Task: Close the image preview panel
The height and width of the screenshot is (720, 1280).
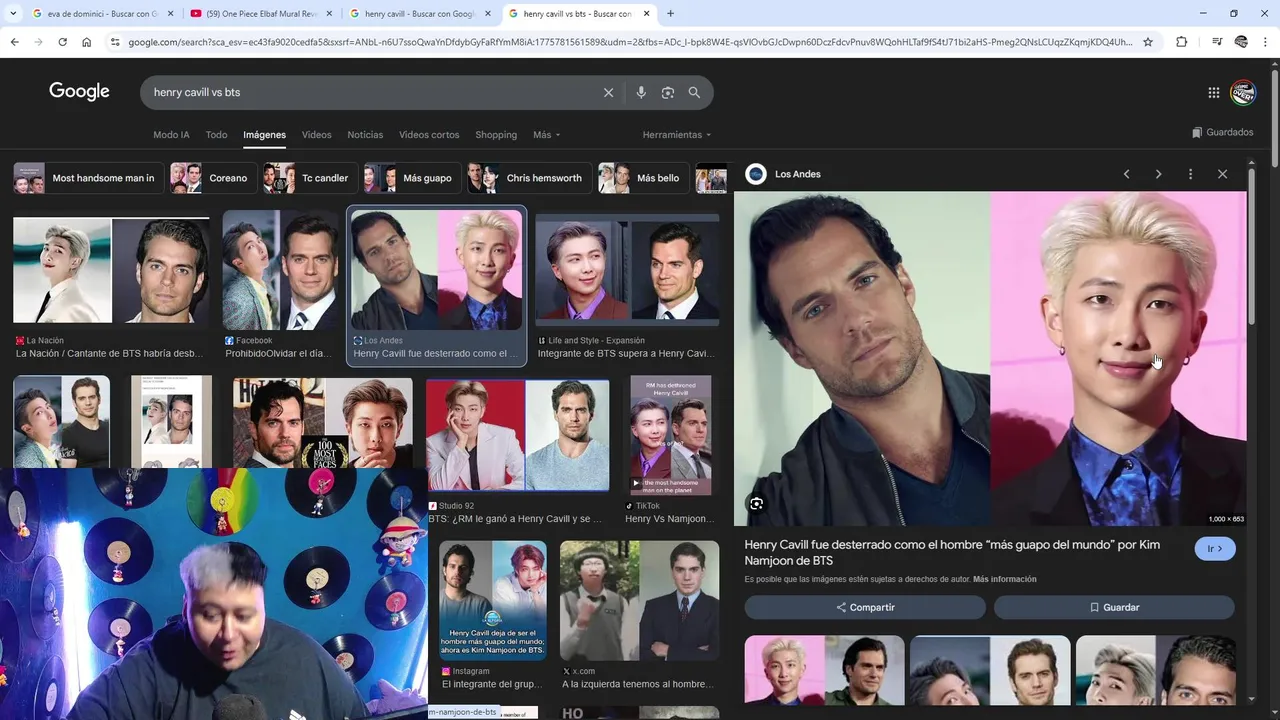Action: [x=1222, y=174]
